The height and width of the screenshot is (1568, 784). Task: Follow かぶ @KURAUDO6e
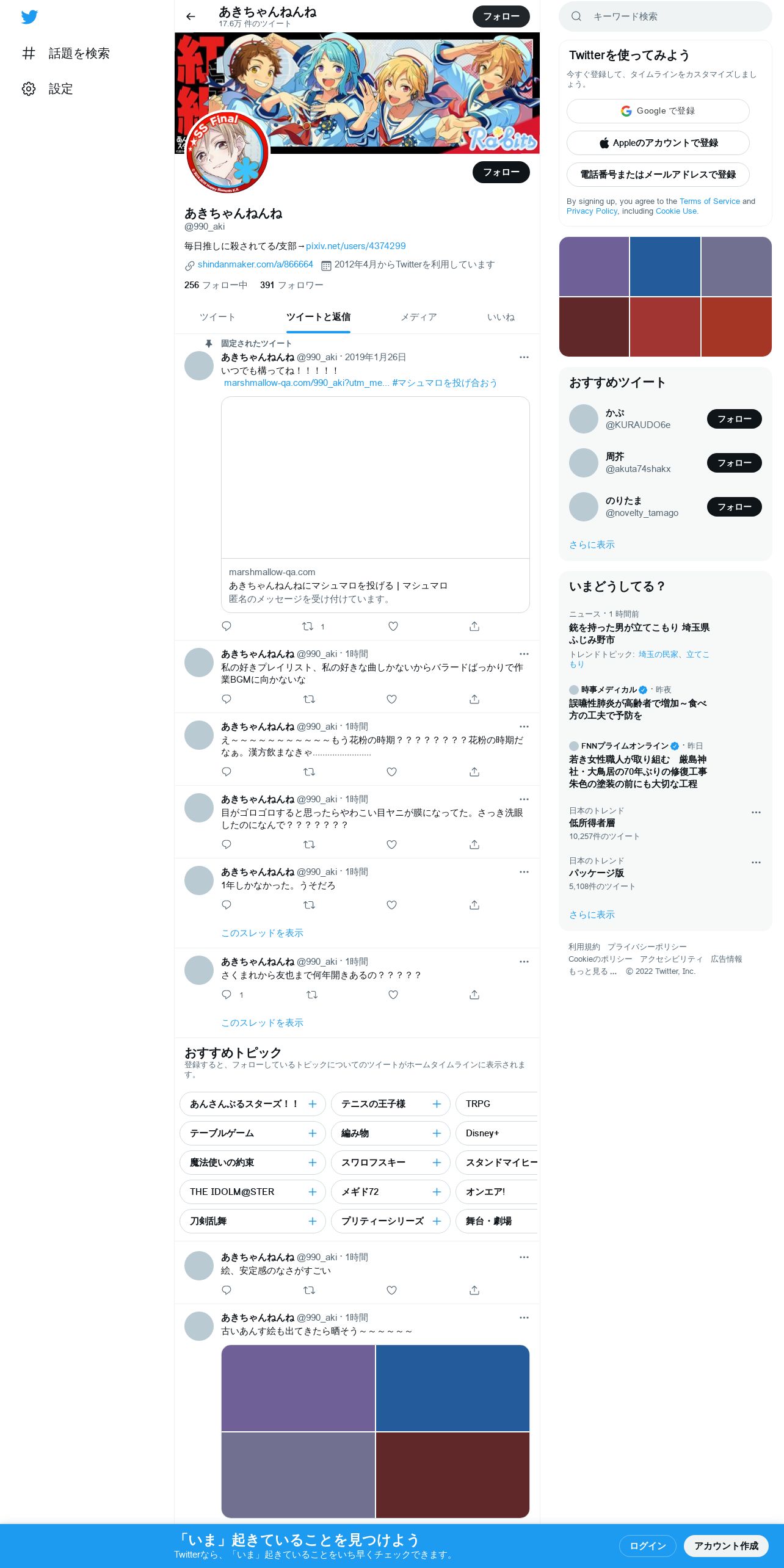[x=735, y=419]
